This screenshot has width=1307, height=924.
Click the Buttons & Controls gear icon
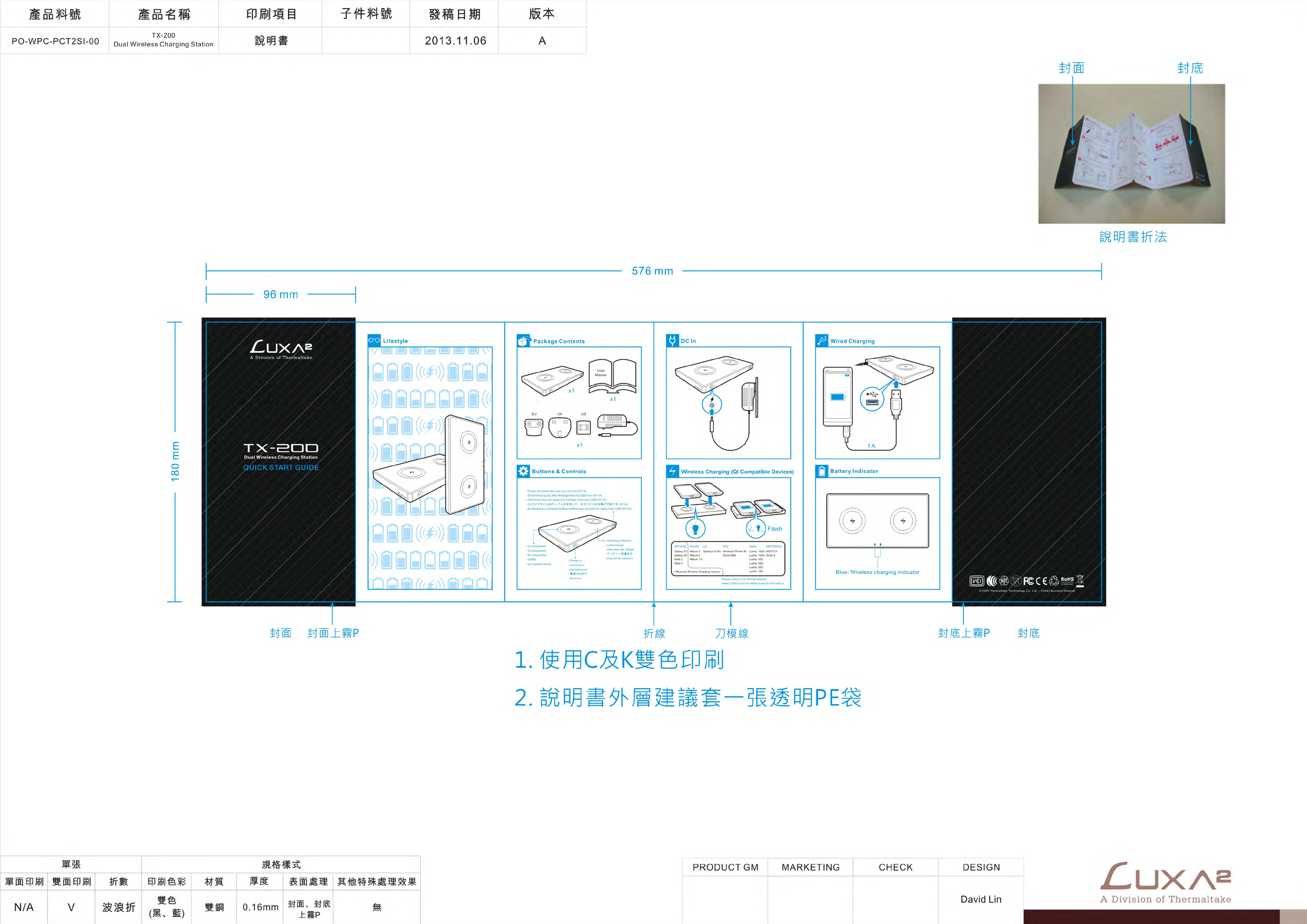[523, 471]
